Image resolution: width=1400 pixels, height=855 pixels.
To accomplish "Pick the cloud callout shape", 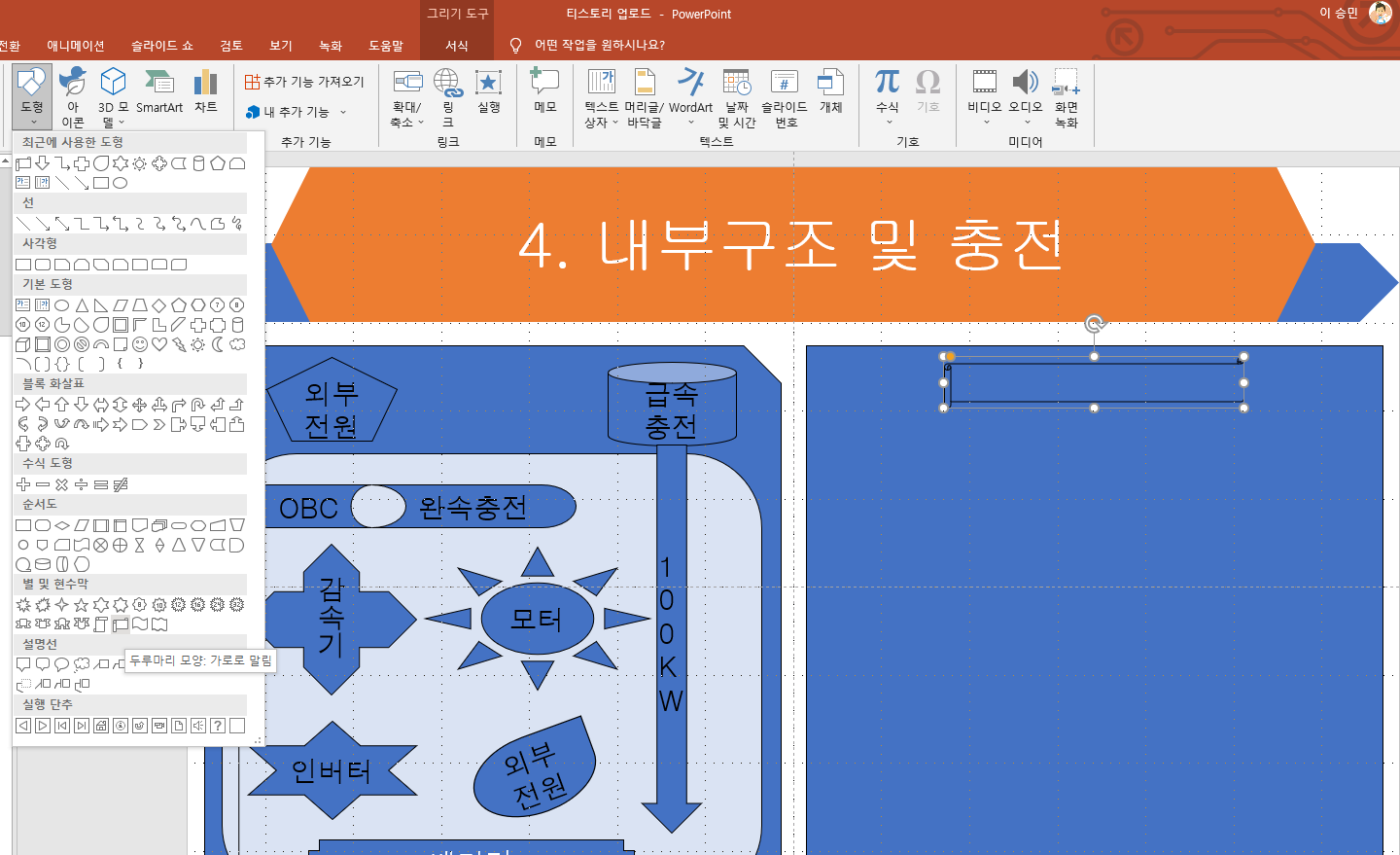I will (82, 664).
